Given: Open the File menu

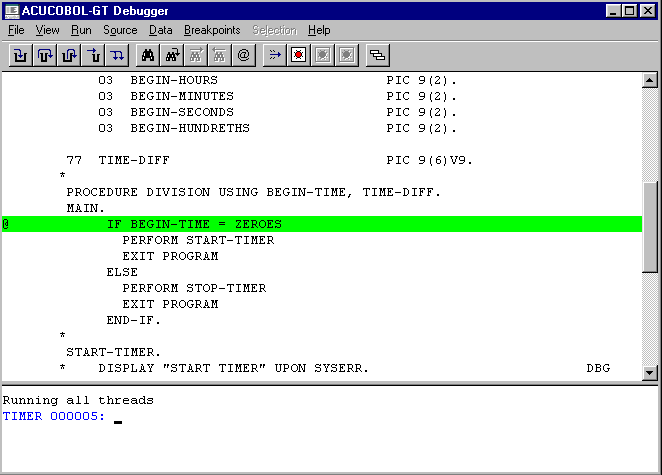Looking at the screenshot, I should point(16,31).
